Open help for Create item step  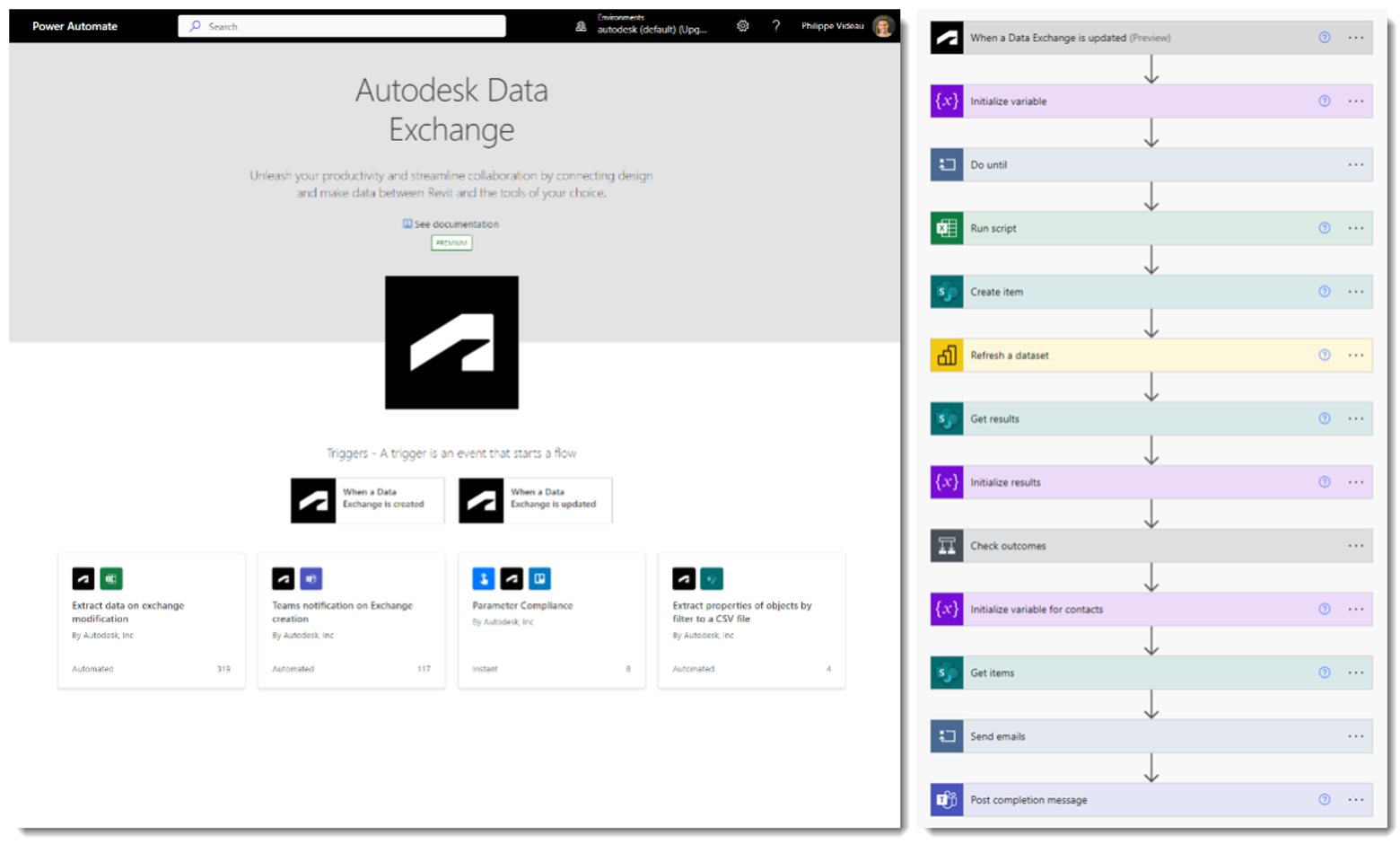click(x=1325, y=292)
